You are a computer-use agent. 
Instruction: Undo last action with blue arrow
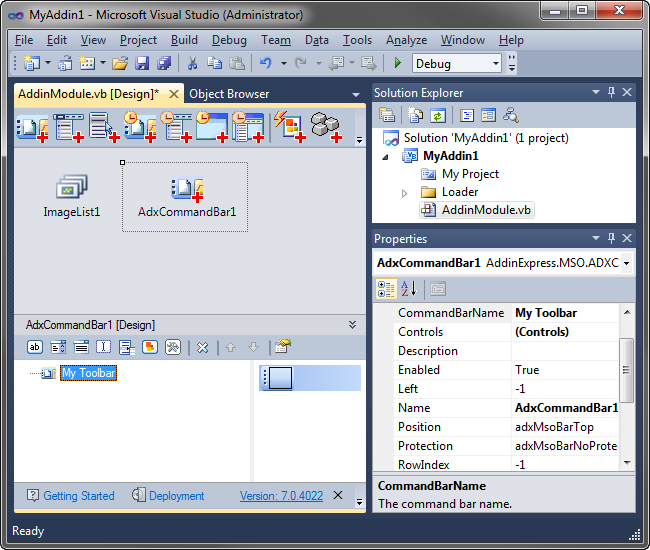265,63
